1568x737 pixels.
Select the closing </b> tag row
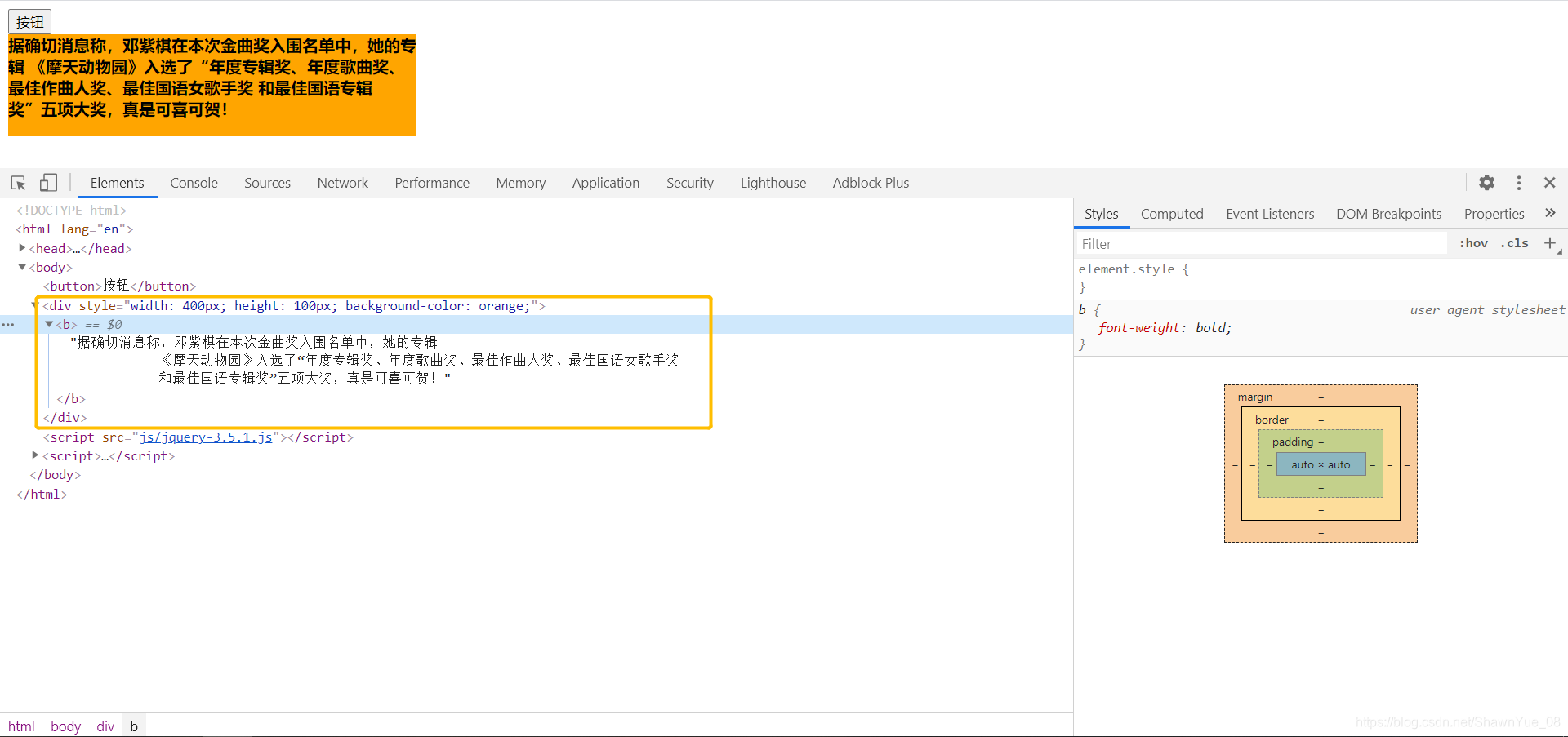[71, 399]
